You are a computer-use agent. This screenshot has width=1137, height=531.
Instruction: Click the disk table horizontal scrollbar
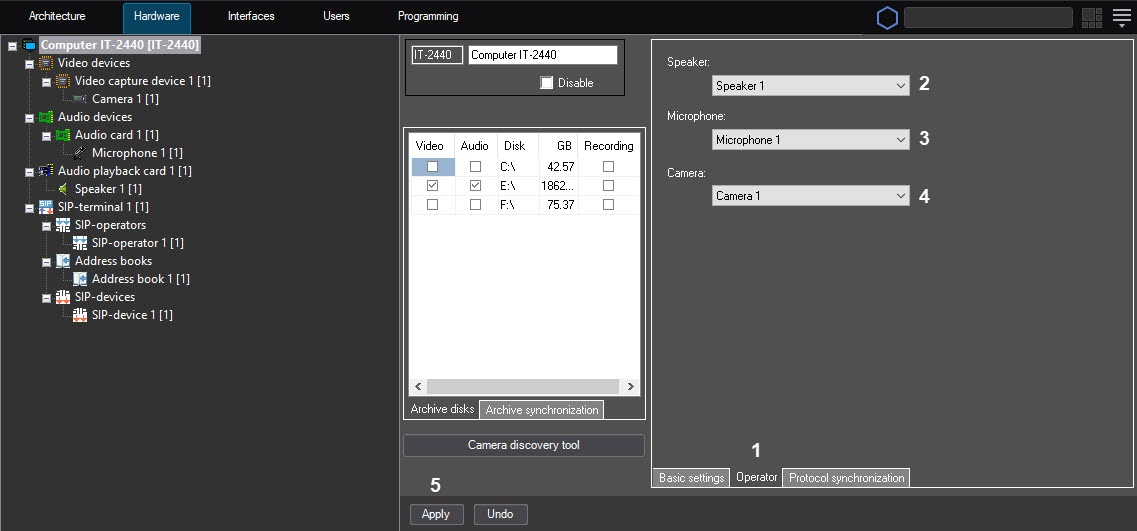tap(523, 387)
